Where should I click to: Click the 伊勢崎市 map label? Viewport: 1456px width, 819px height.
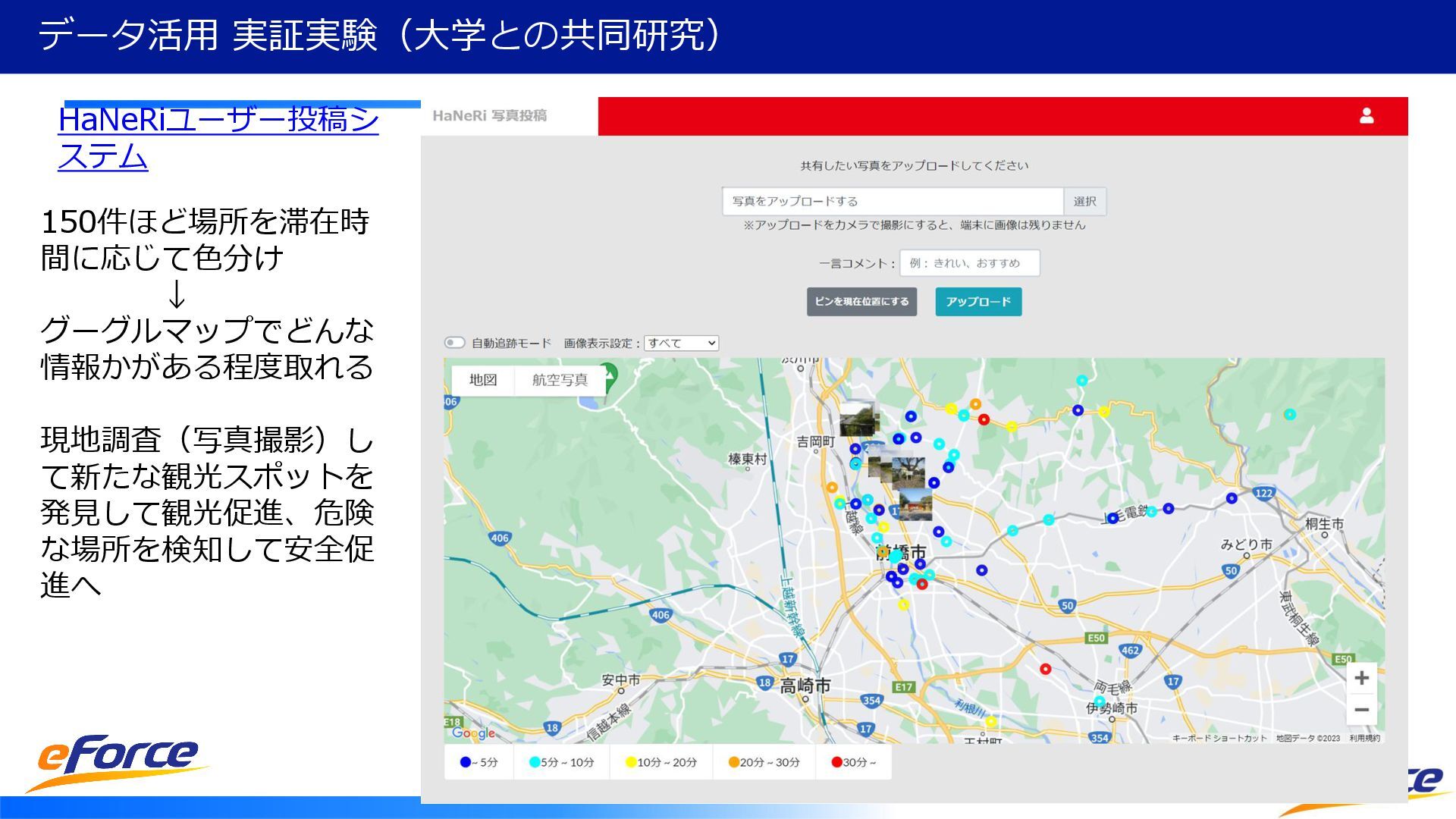pyautogui.click(x=1112, y=708)
